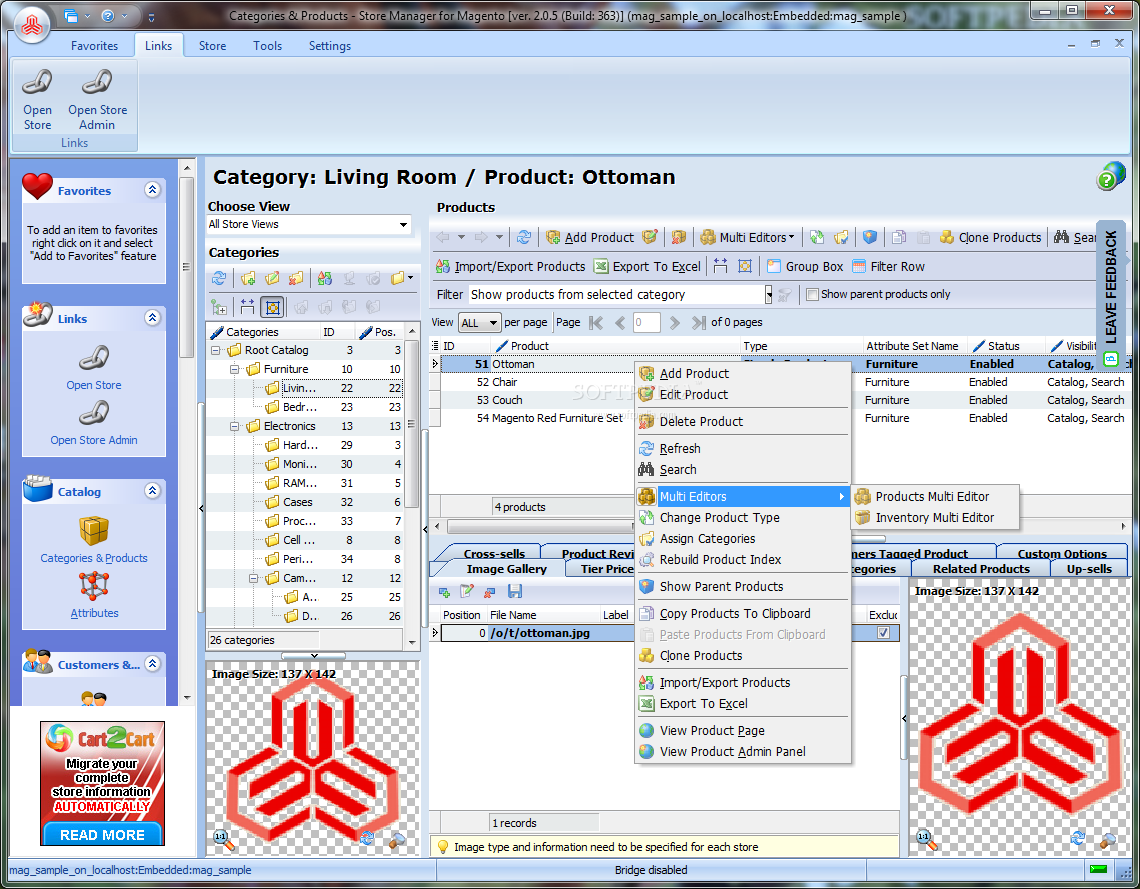Toggle Exclude checkbox for ottoman.jpg
The height and width of the screenshot is (889, 1140).
[x=883, y=632]
